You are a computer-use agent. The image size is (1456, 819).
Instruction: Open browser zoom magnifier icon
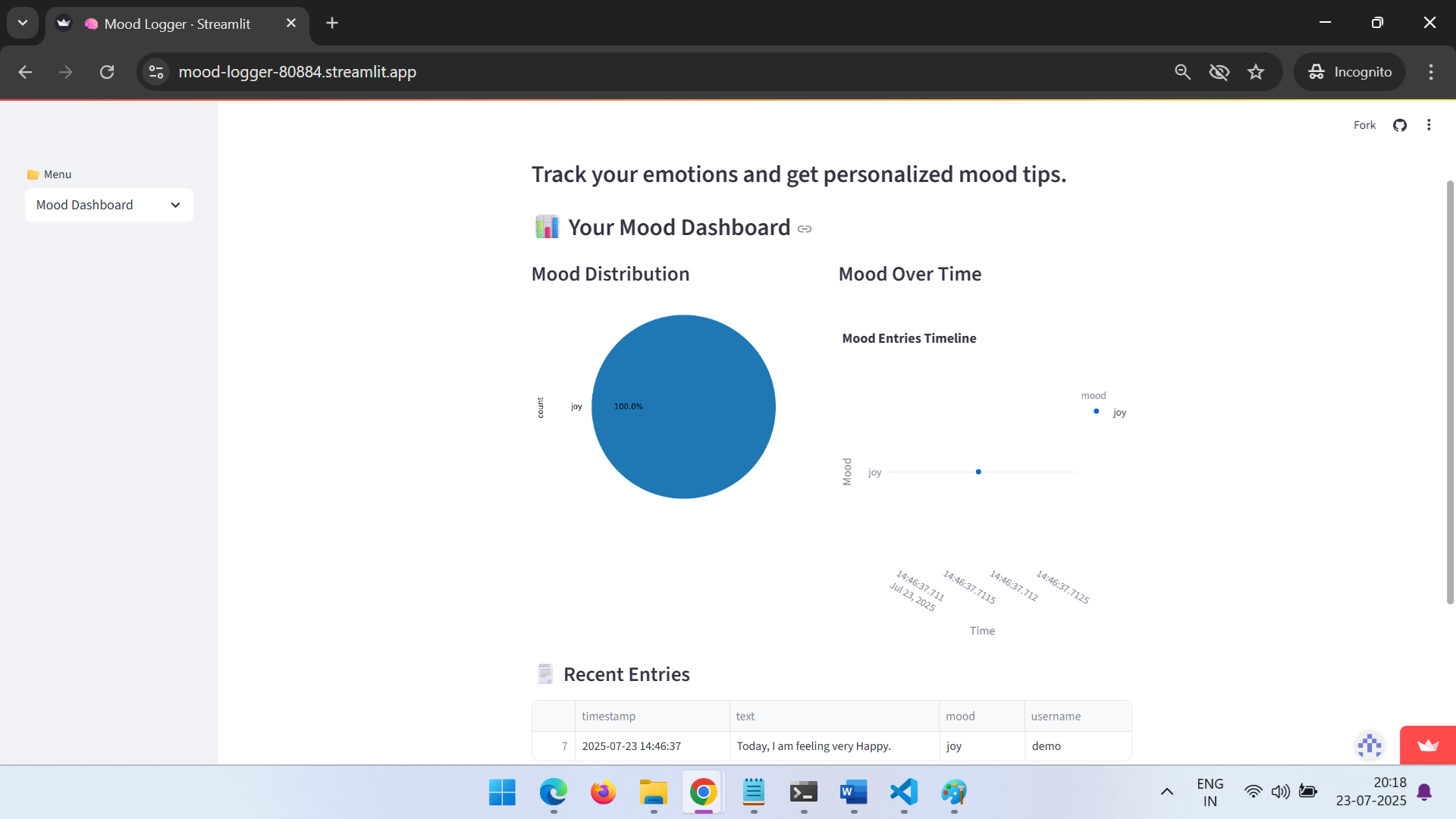click(1182, 72)
